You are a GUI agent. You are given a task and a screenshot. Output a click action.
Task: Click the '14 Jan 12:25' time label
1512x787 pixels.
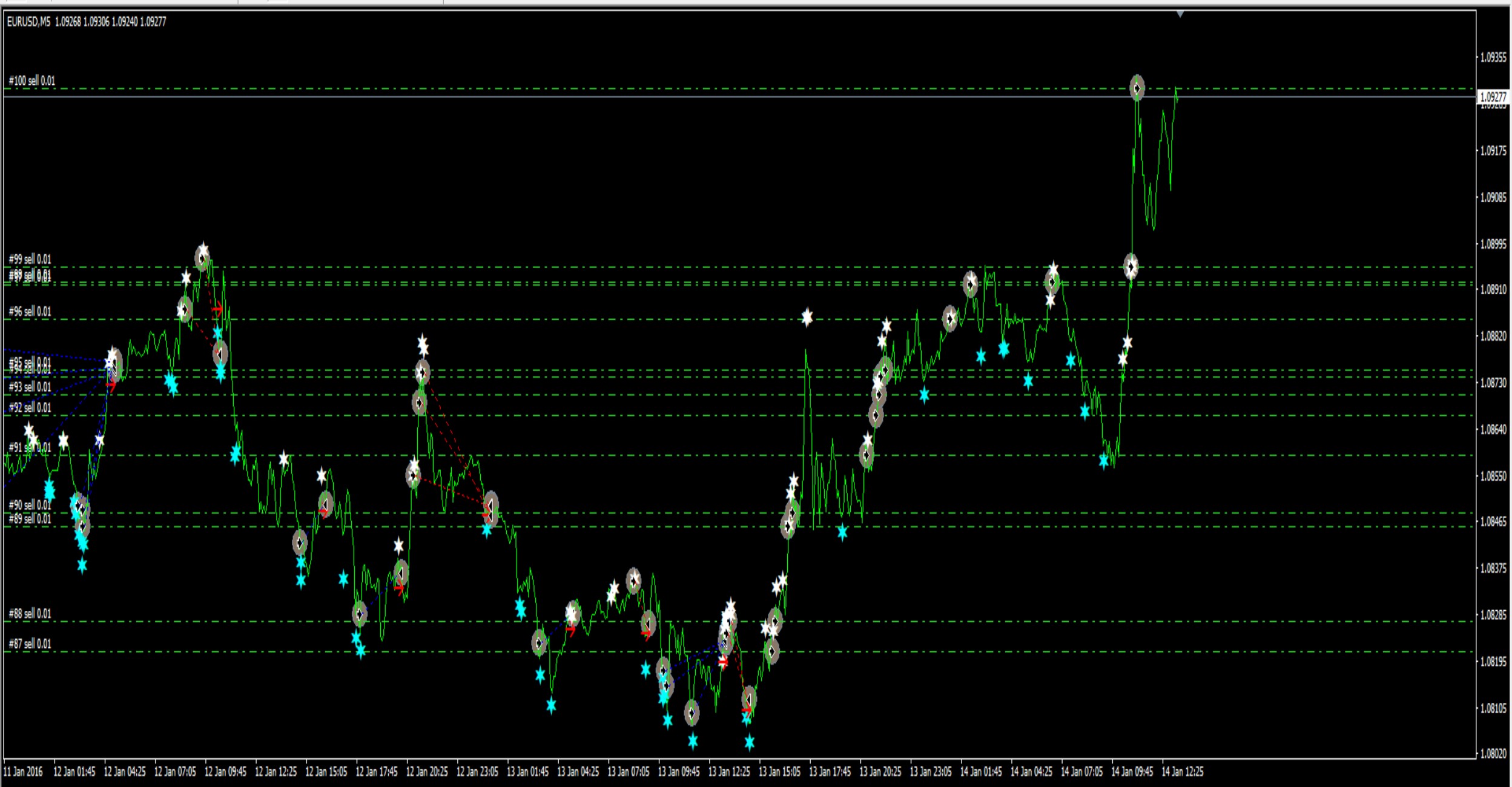1183,772
